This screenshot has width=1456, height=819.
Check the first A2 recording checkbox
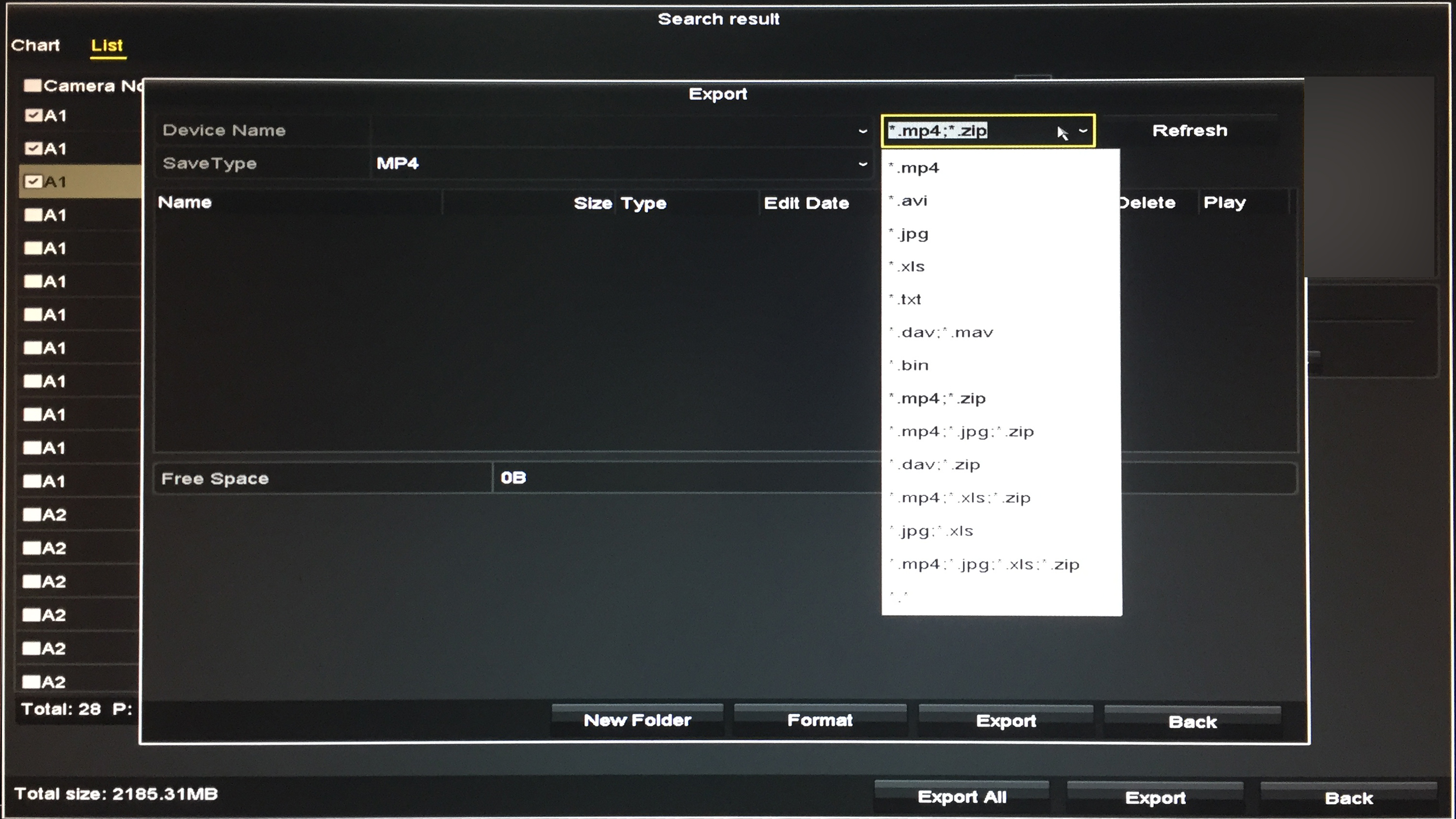click(x=32, y=514)
